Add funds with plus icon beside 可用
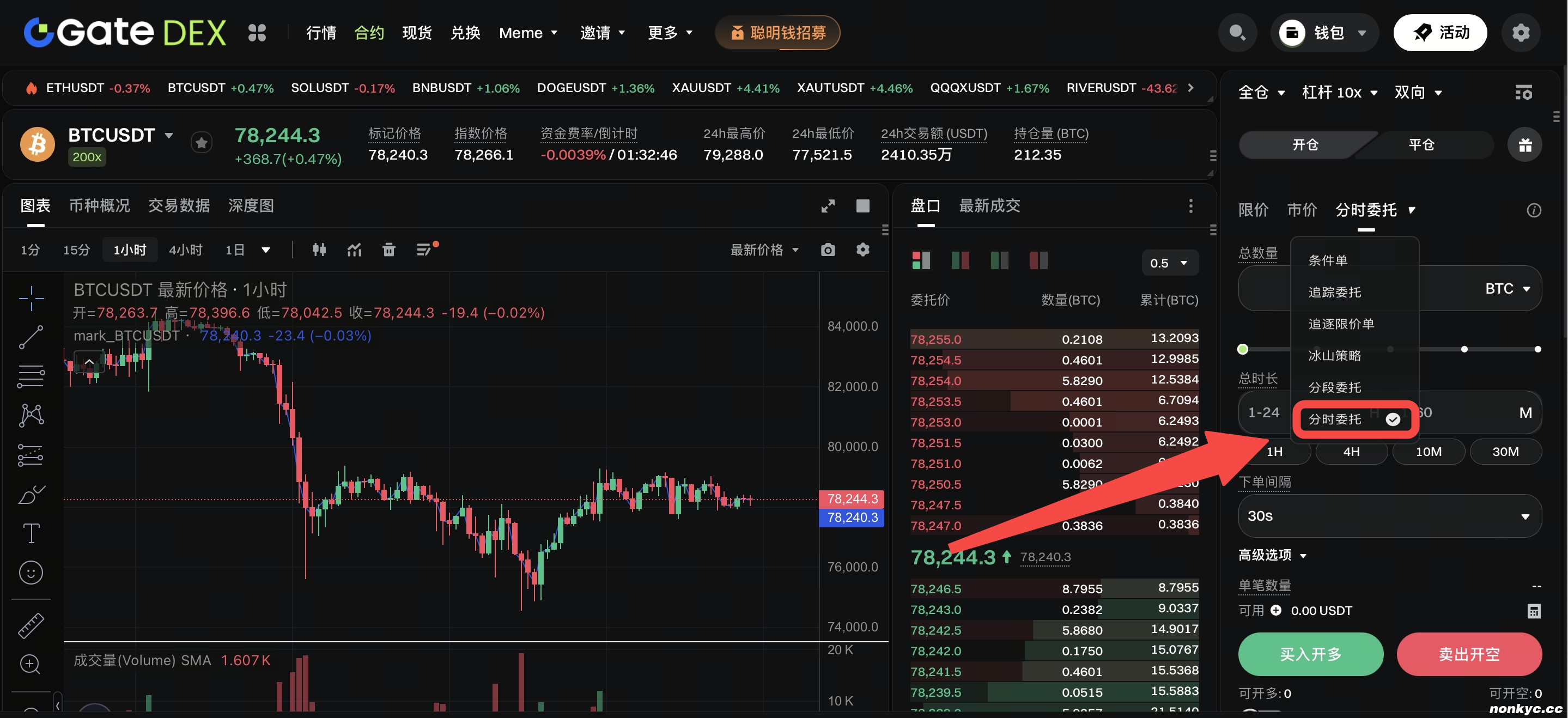 point(1276,610)
